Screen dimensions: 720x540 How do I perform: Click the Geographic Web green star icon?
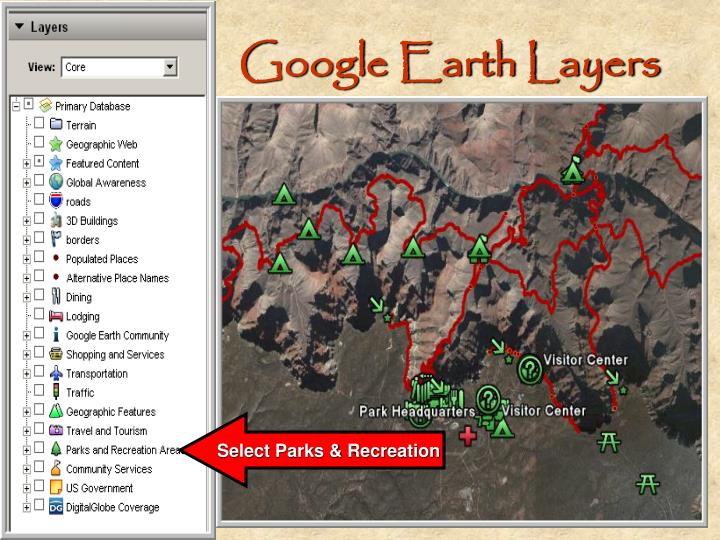click(56, 144)
